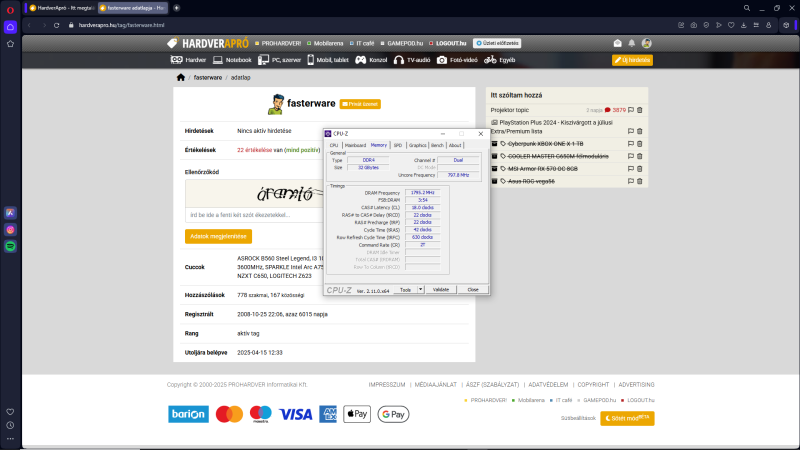Click the Close button in CPU-Z
The width and height of the screenshot is (800, 450).
pos(473,290)
